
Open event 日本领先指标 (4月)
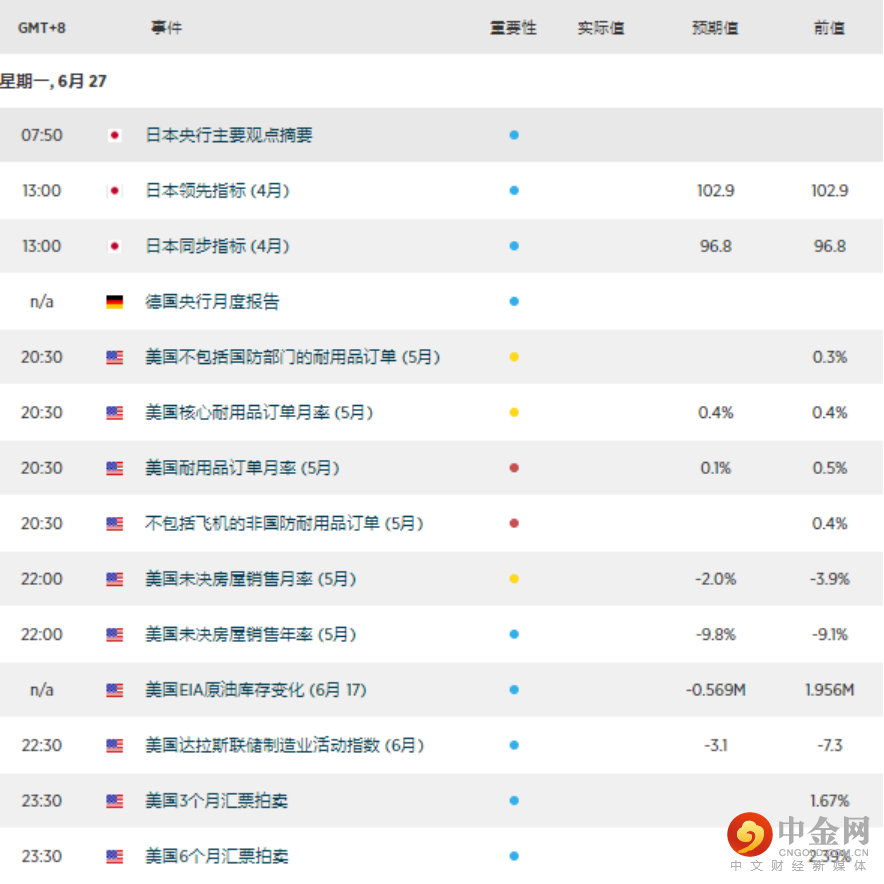[218, 191]
